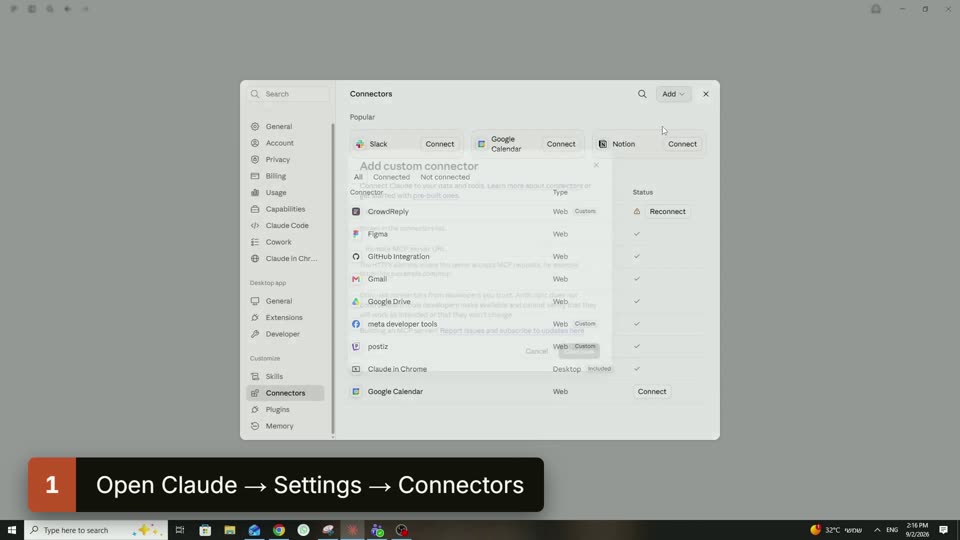The height and width of the screenshot is (540, 960).
Task: Connect the Slack connector
Action: pos(440,144)
